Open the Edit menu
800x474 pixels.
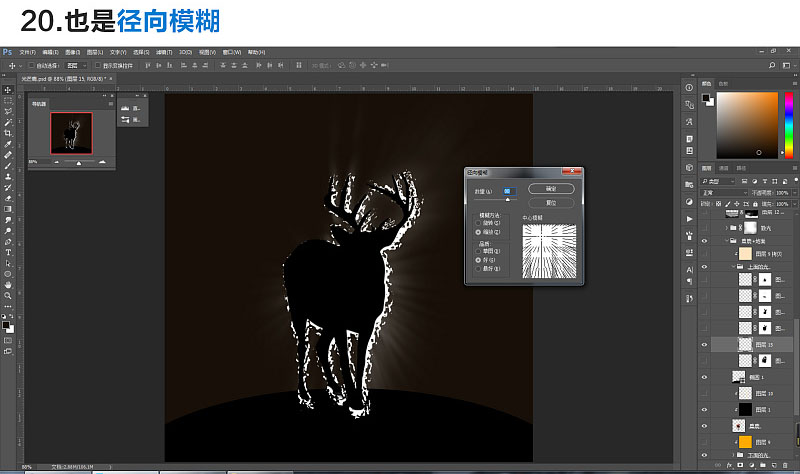coord(51,52)
